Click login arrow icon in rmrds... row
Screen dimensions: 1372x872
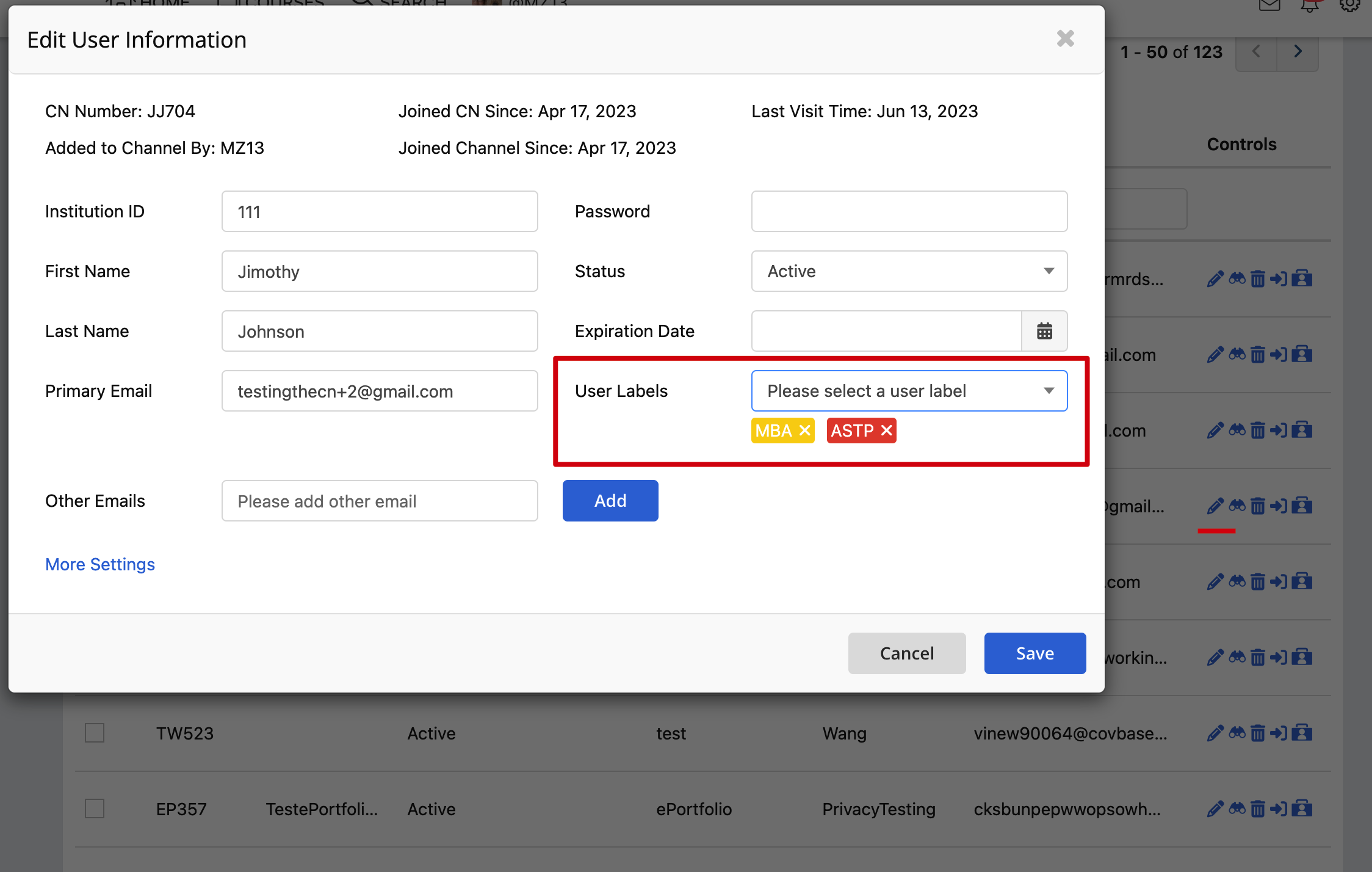(x=1279, y=278)
